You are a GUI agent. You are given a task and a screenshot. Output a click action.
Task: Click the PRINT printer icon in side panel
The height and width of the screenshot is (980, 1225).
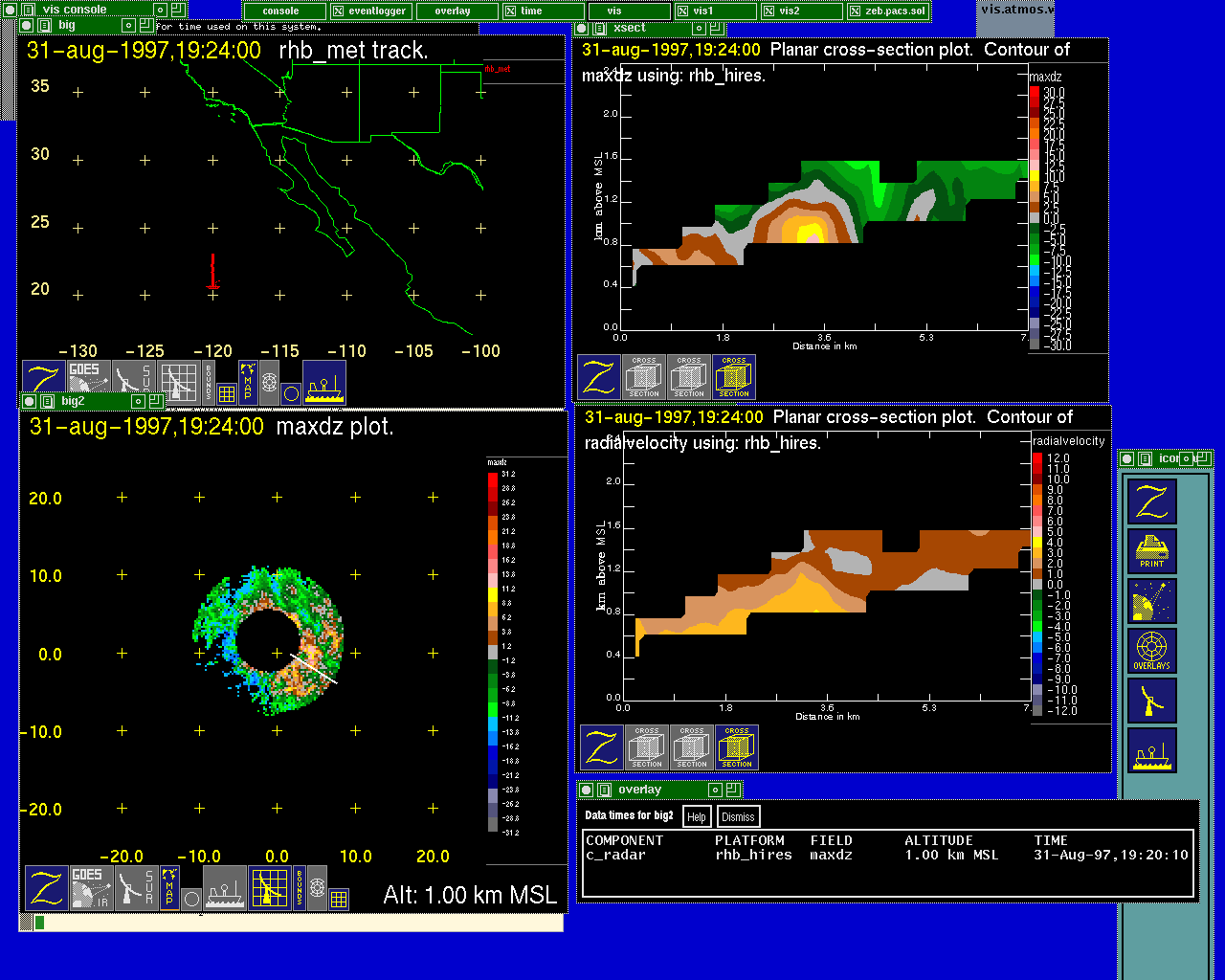(1151, 551)
